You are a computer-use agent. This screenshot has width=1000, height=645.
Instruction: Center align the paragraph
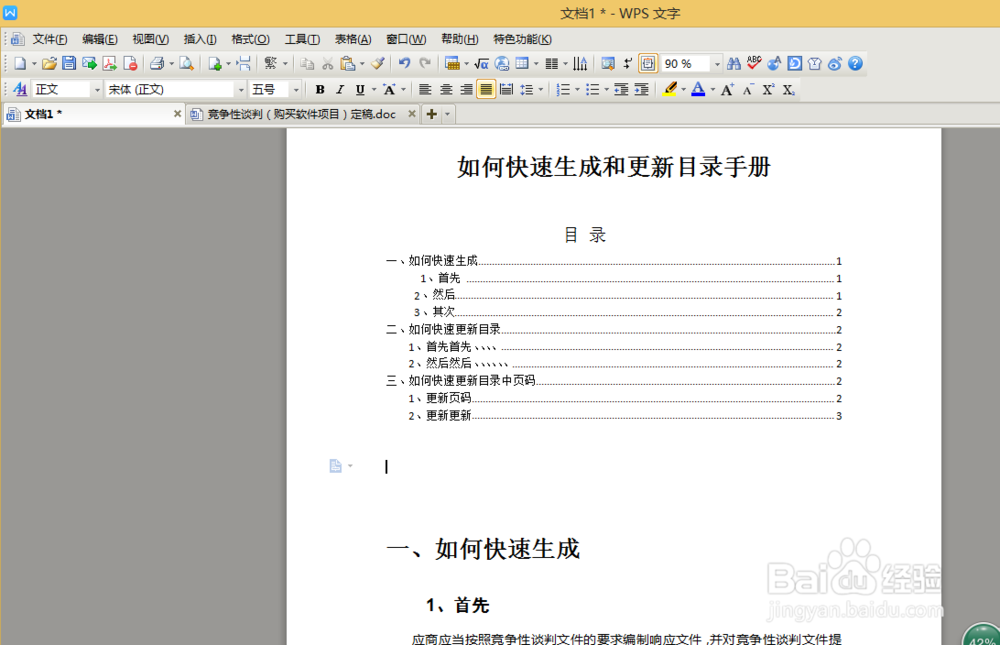click(446, 90)
